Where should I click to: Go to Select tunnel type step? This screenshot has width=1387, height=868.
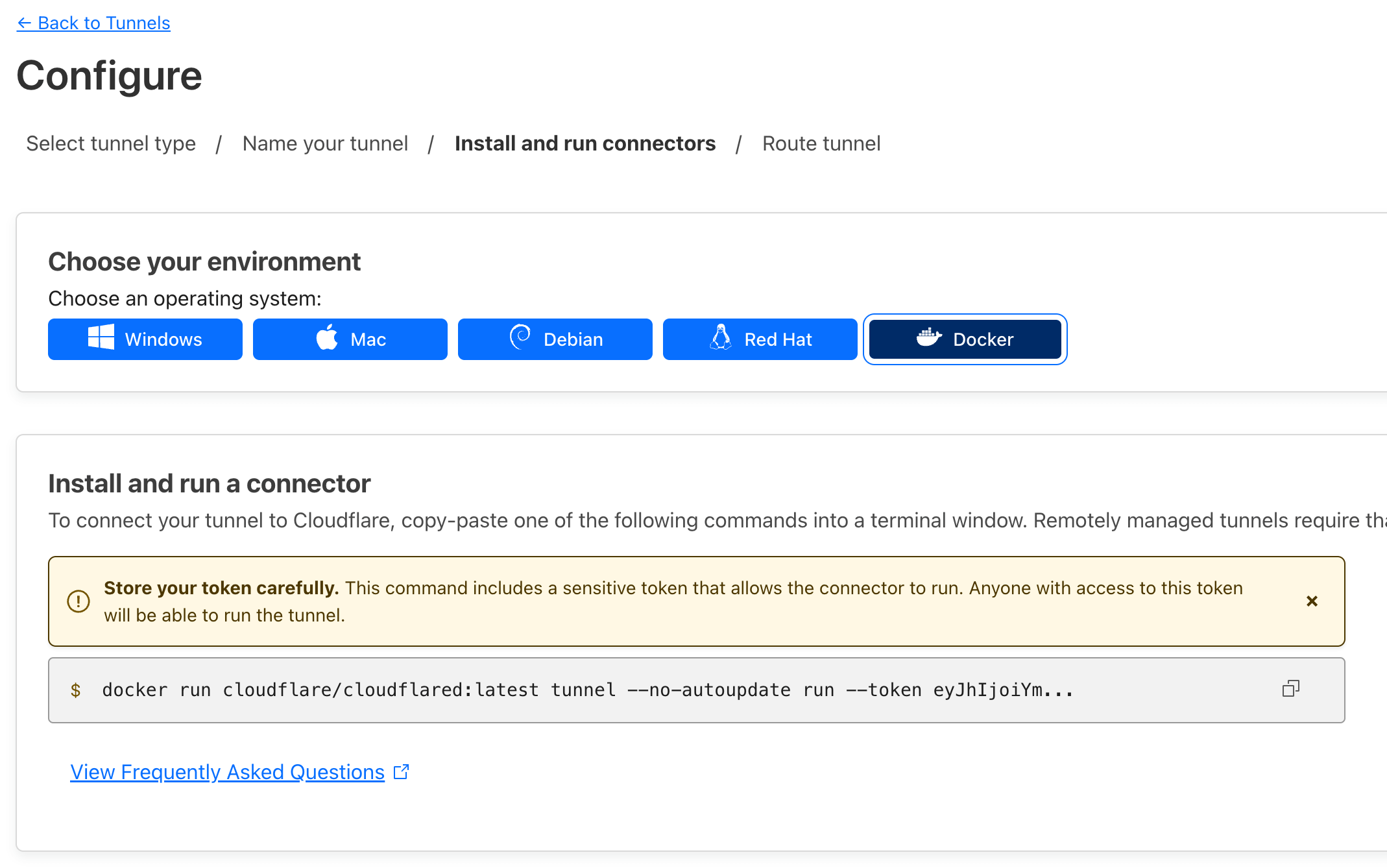(x=111, y=143)
